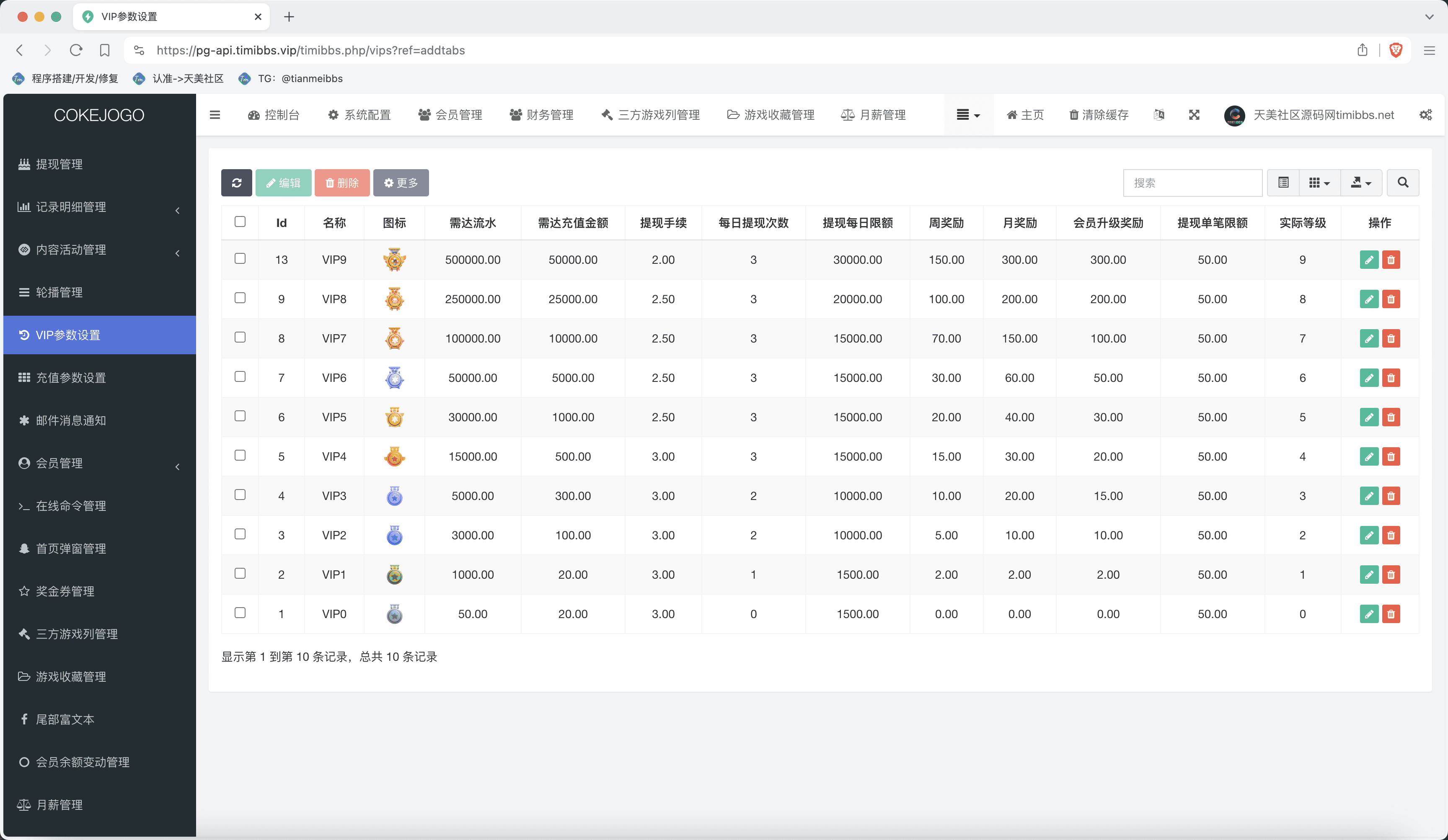The height and width of the screenshot is (840, 1448).
Task: Click into the 搜索 input field
Action: 1192,183
